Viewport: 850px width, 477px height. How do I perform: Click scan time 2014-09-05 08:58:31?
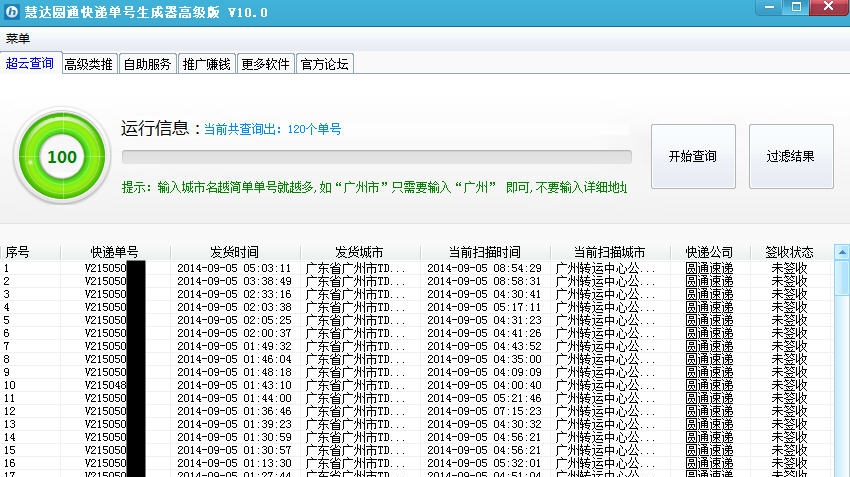click(x=484, y=281)
